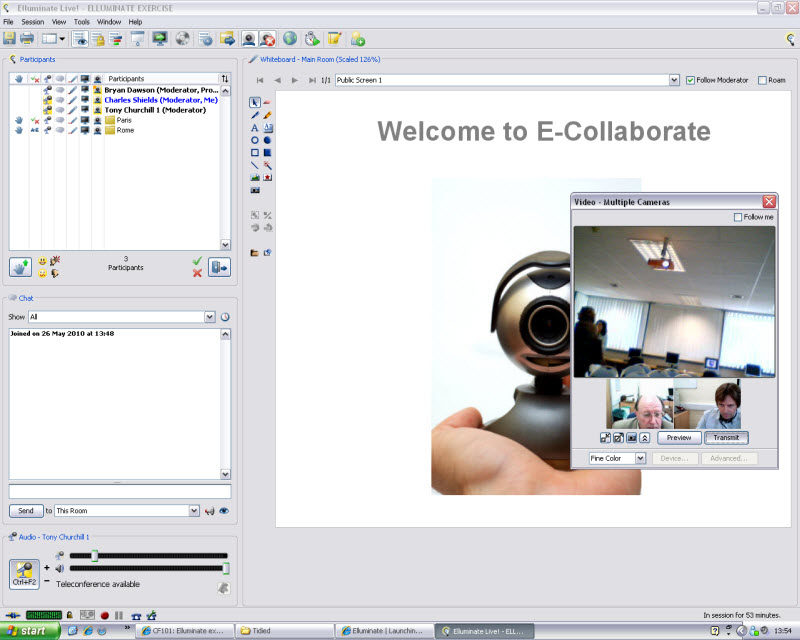Pick the Filled Ellipse drawing tool
This screenshot has height=640, width=800.
tap(268, 140)
